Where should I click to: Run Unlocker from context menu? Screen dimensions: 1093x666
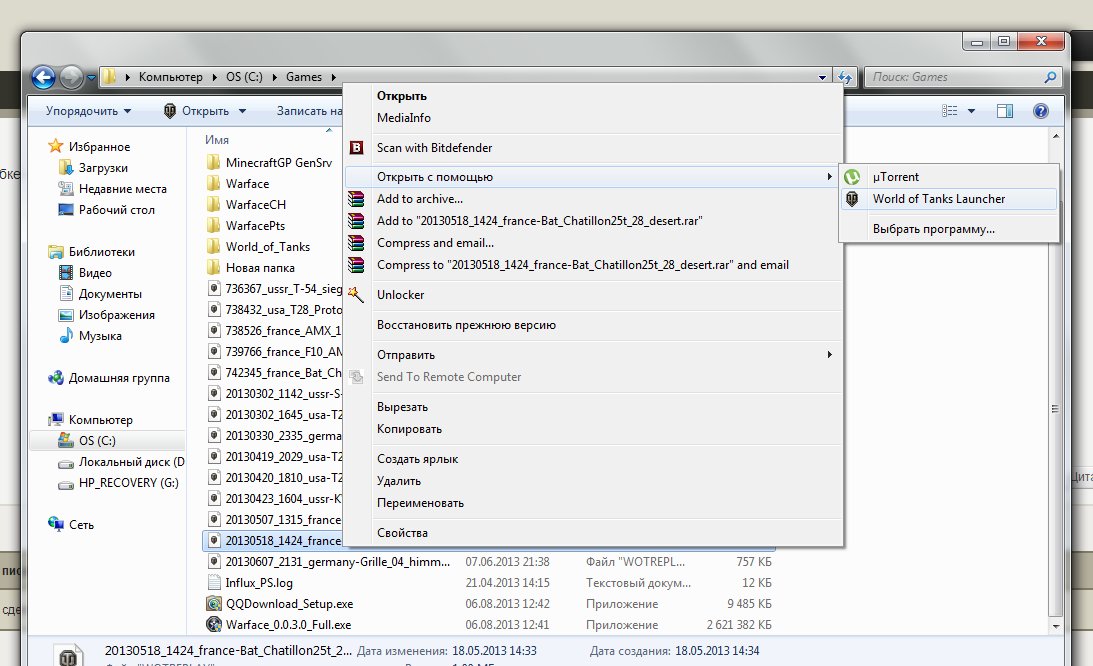pos(400,295)
